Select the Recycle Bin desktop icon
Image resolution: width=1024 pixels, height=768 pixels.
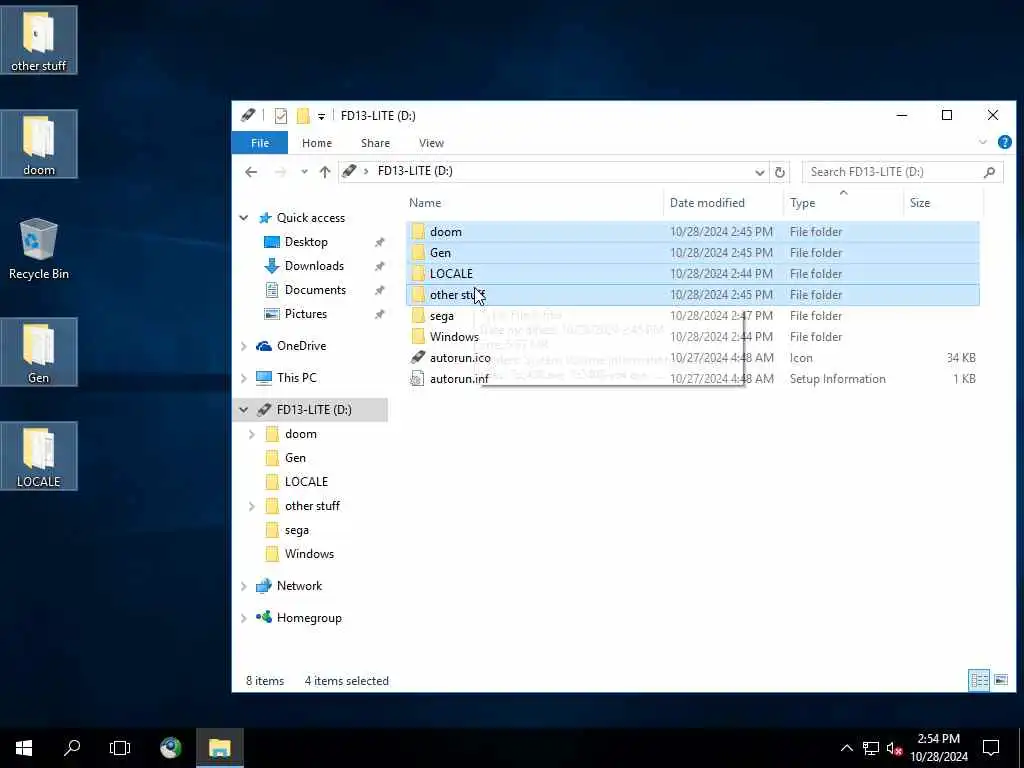pos(39,249)
